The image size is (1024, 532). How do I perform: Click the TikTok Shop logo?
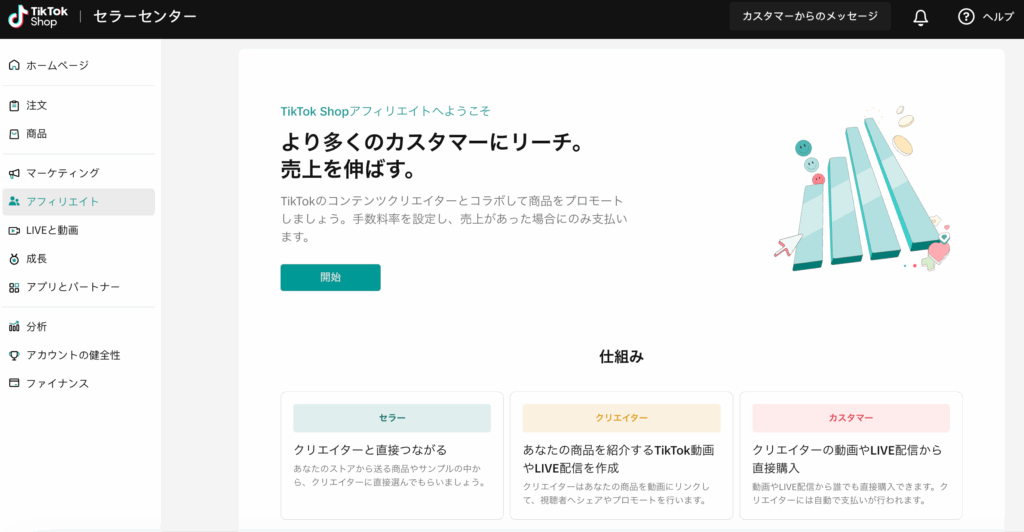pos(39,16)
